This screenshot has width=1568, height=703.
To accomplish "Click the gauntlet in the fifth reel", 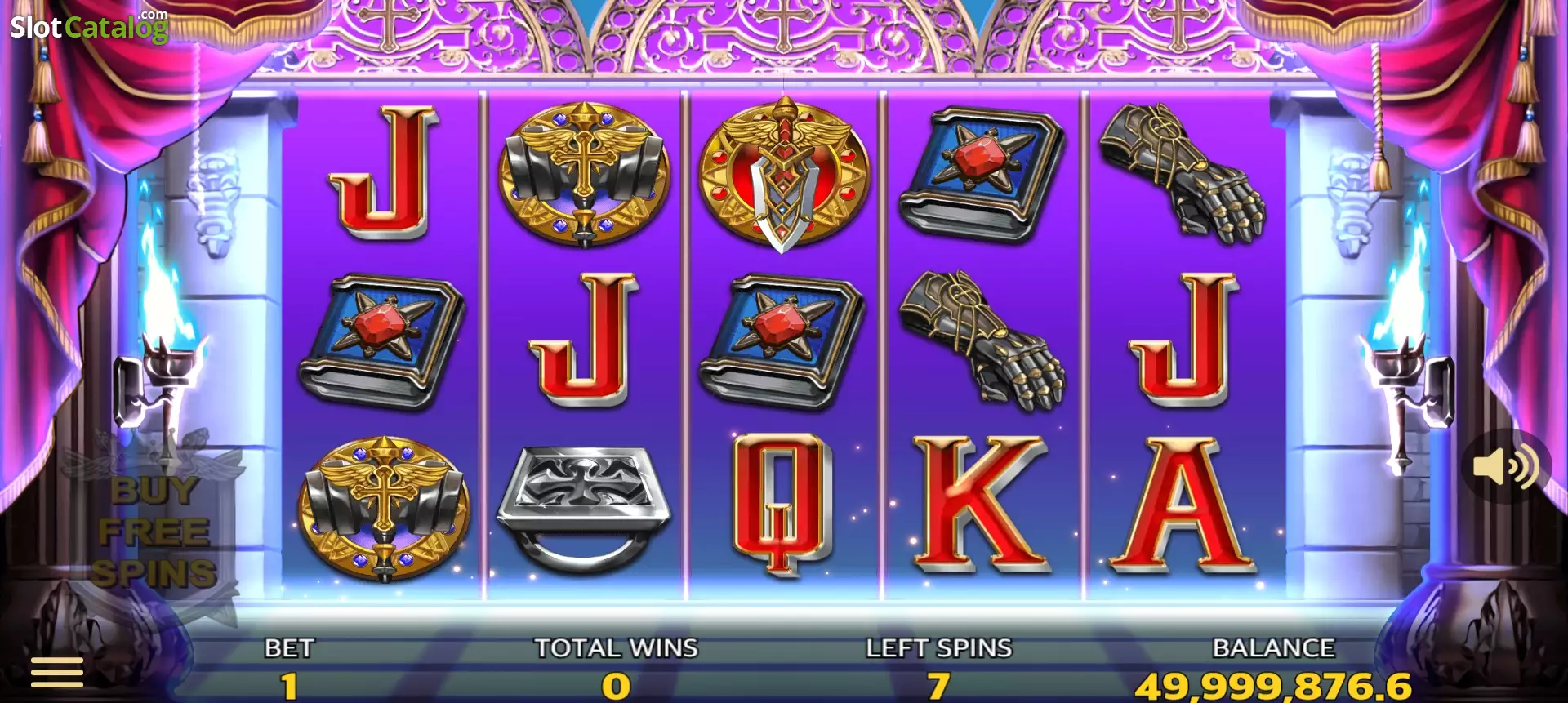I will pyautogui.click(x=1183, y=173).
